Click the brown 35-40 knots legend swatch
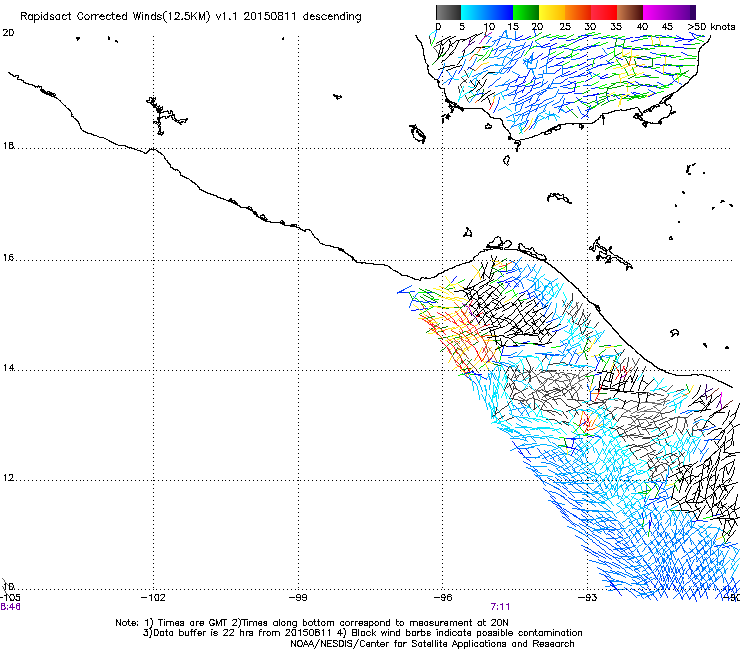Screen dimensions: 740x650 pos(630,12)
